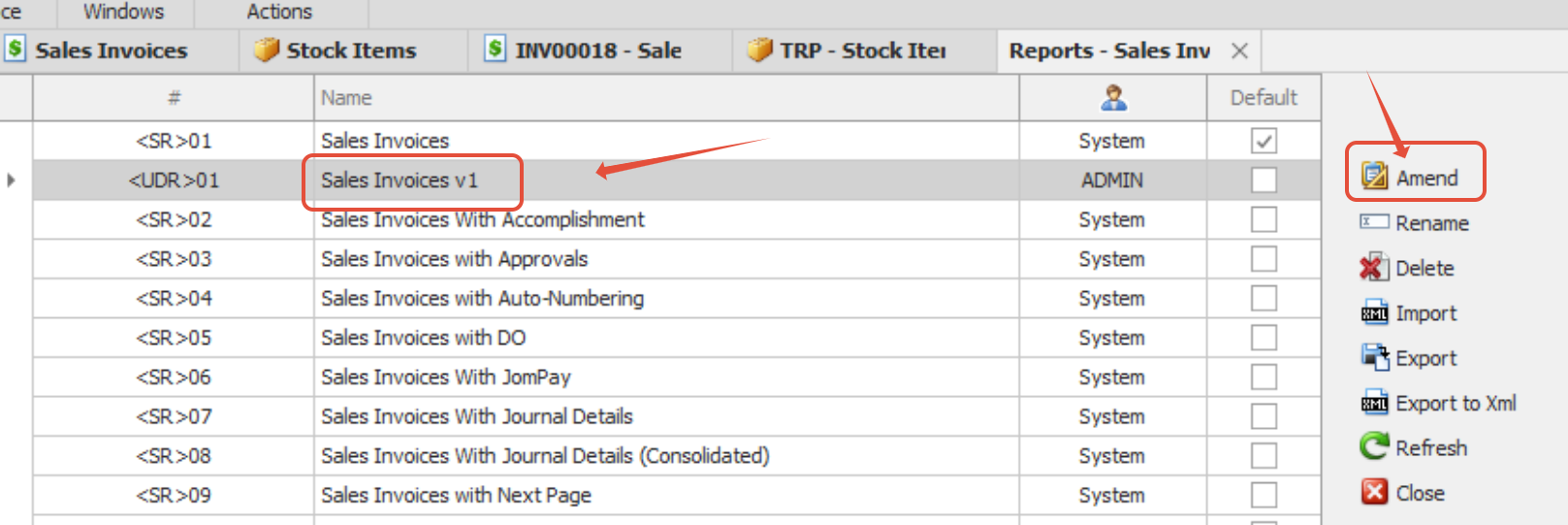
Task: Click the <SR>01 code cell
Action: 174,141
